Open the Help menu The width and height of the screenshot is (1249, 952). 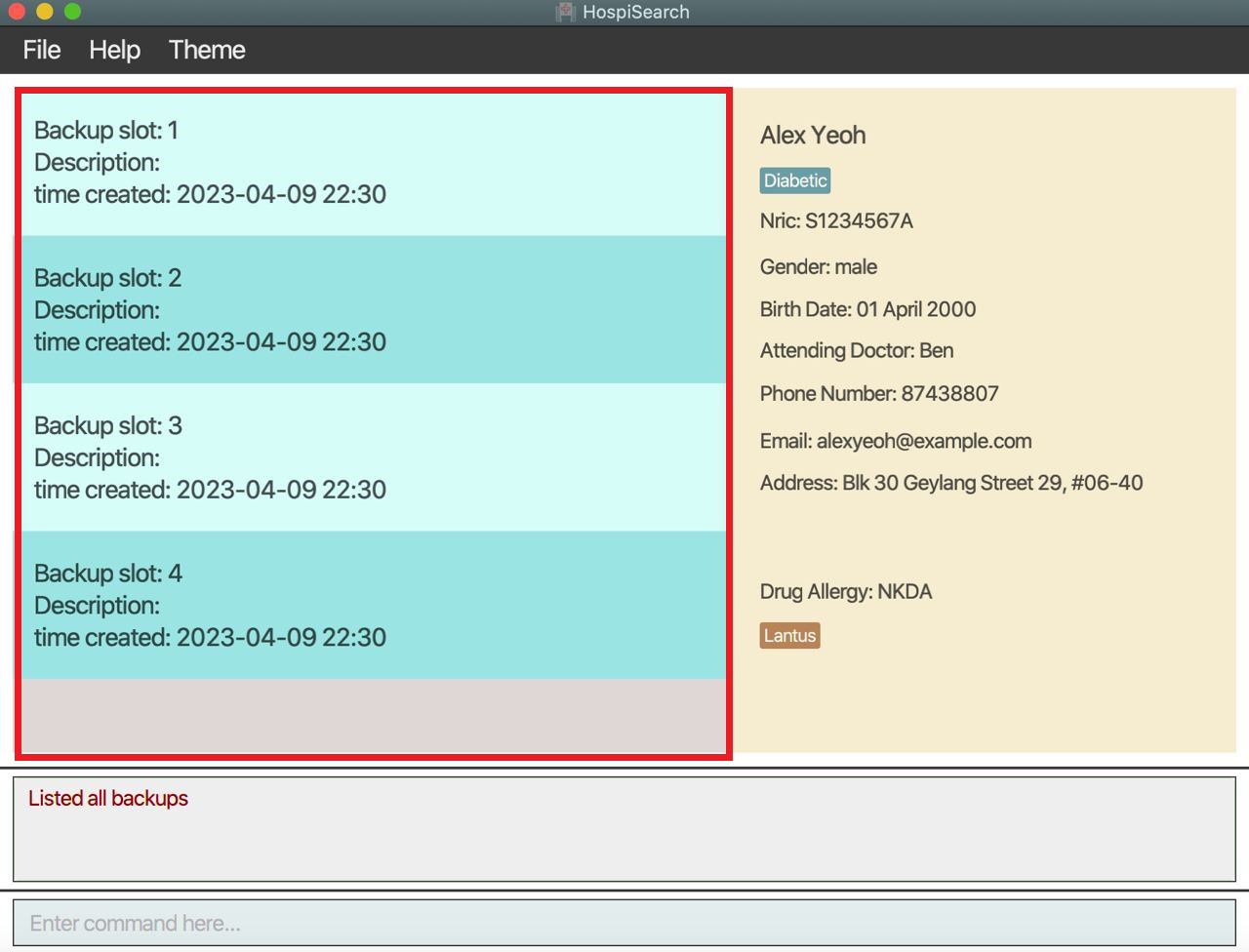115,50
